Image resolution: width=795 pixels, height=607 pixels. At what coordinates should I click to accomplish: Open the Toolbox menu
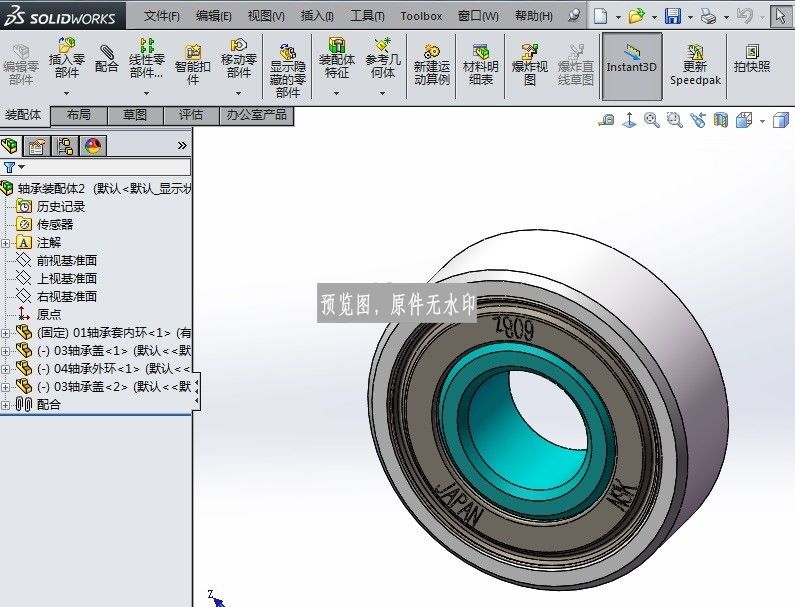pos(421,16)
